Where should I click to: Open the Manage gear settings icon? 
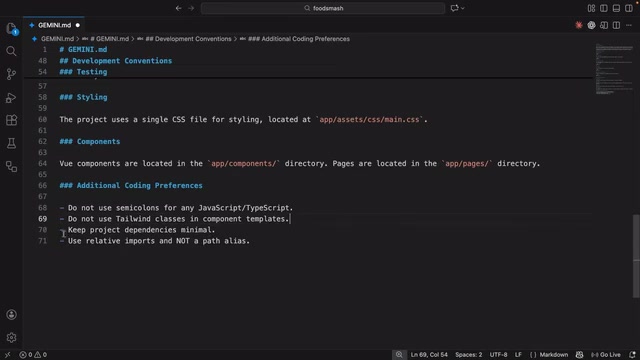click(x=11, y=338)
